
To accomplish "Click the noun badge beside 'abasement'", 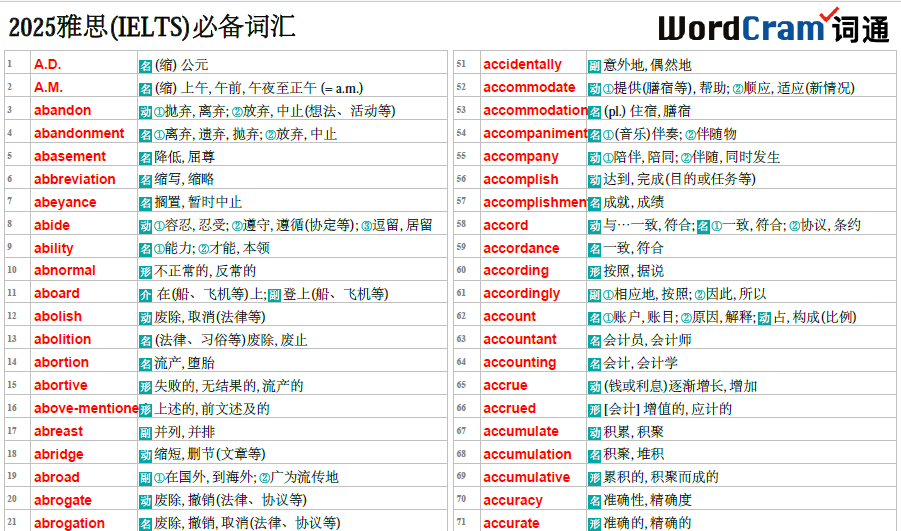I will (x=145, y=157).
